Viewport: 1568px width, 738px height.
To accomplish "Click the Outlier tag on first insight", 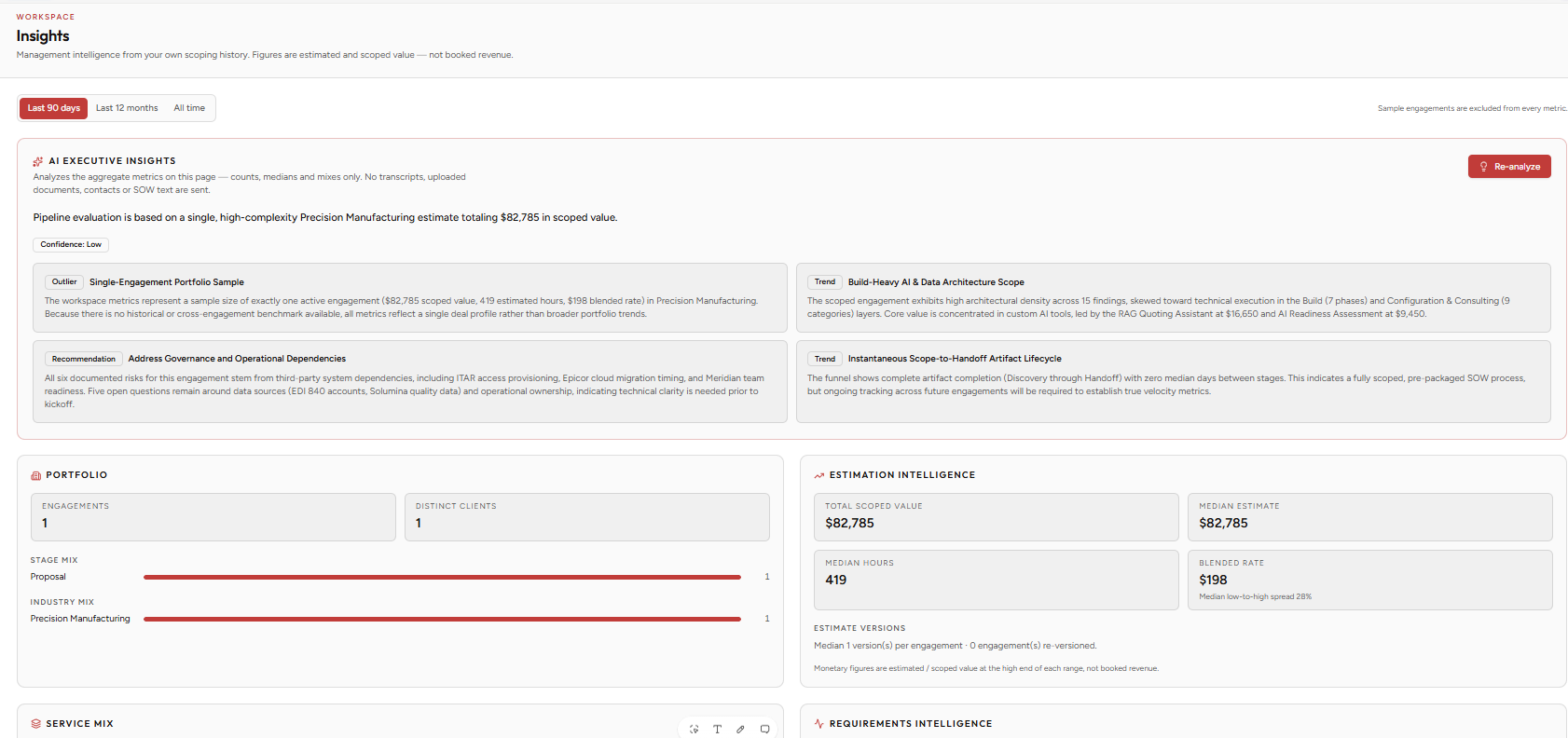I will (64, 282).
